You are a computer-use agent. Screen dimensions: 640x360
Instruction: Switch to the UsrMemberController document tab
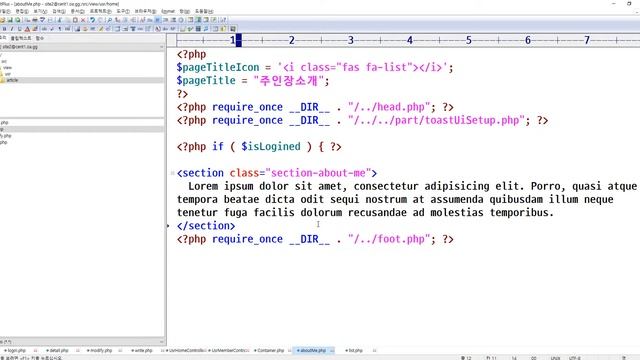tap(229, 351)
